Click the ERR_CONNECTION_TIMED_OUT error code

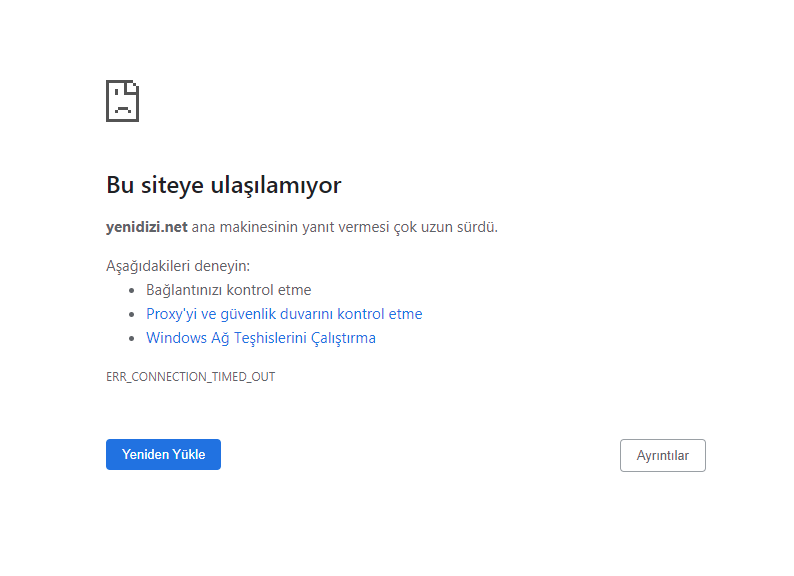click(x=190, y=377)
